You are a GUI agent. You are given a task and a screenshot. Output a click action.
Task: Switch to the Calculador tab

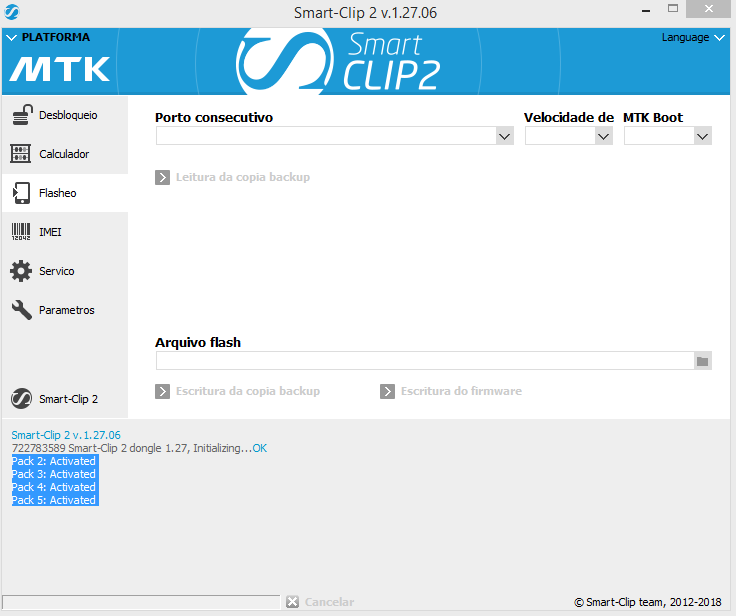65,154
